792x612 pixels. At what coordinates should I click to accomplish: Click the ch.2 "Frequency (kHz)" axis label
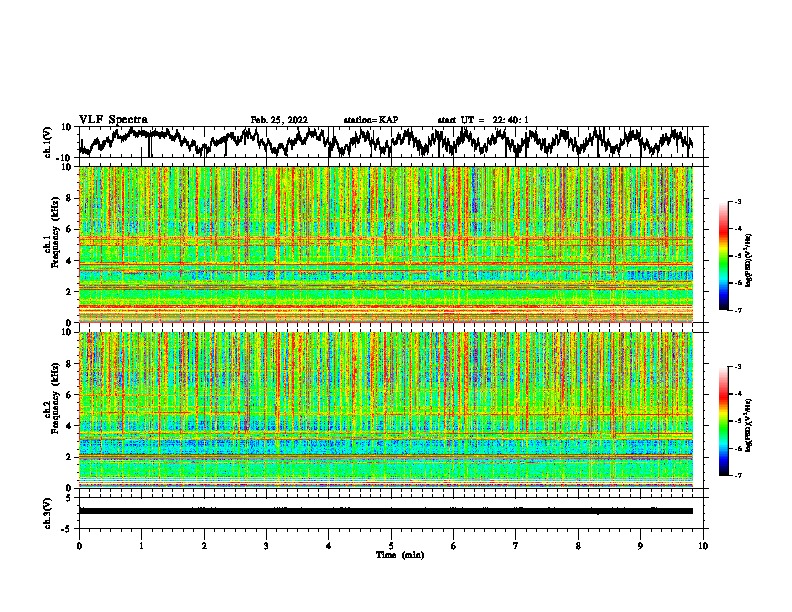click(54, 398)
